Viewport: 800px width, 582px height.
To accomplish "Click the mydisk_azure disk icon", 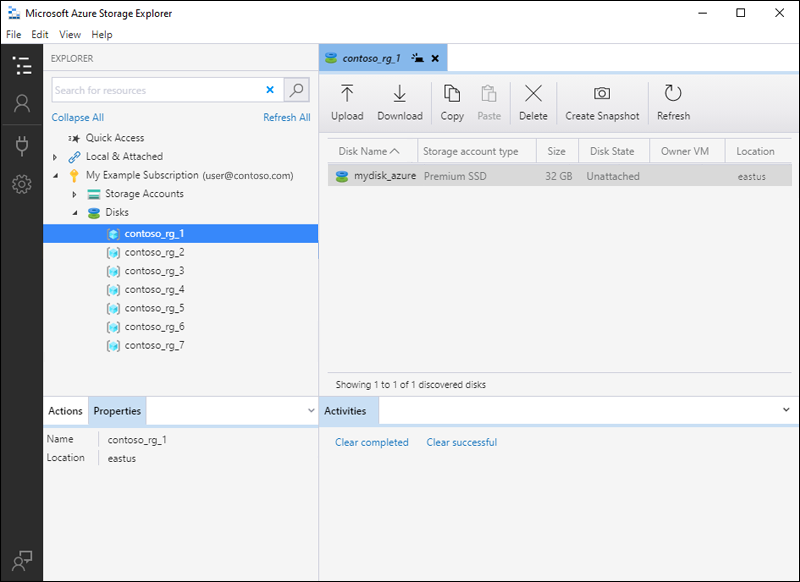I will (x=342, y=176).
